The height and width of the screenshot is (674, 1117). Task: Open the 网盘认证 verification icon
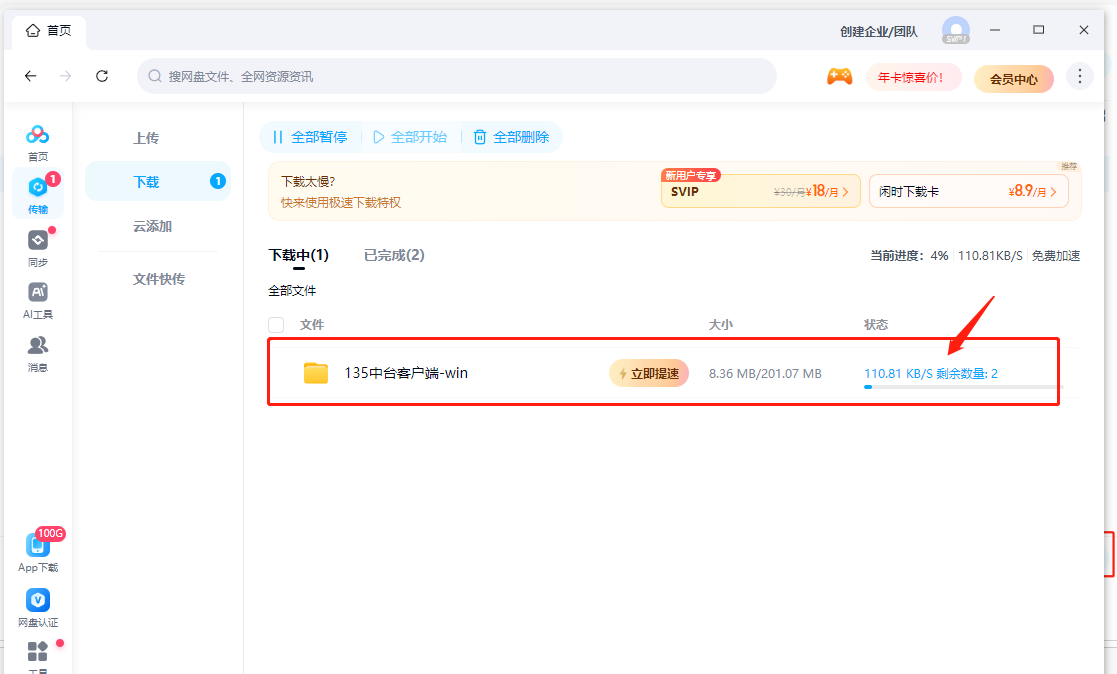(38, 608)
